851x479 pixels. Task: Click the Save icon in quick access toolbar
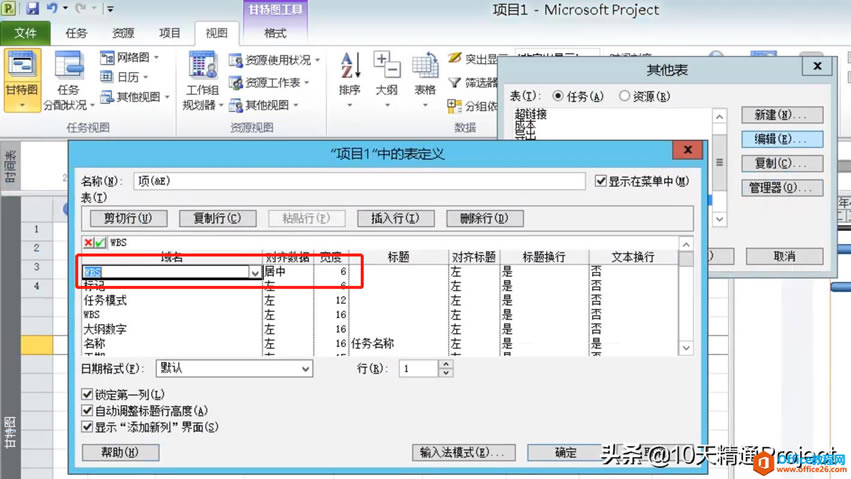coord(32,9)
